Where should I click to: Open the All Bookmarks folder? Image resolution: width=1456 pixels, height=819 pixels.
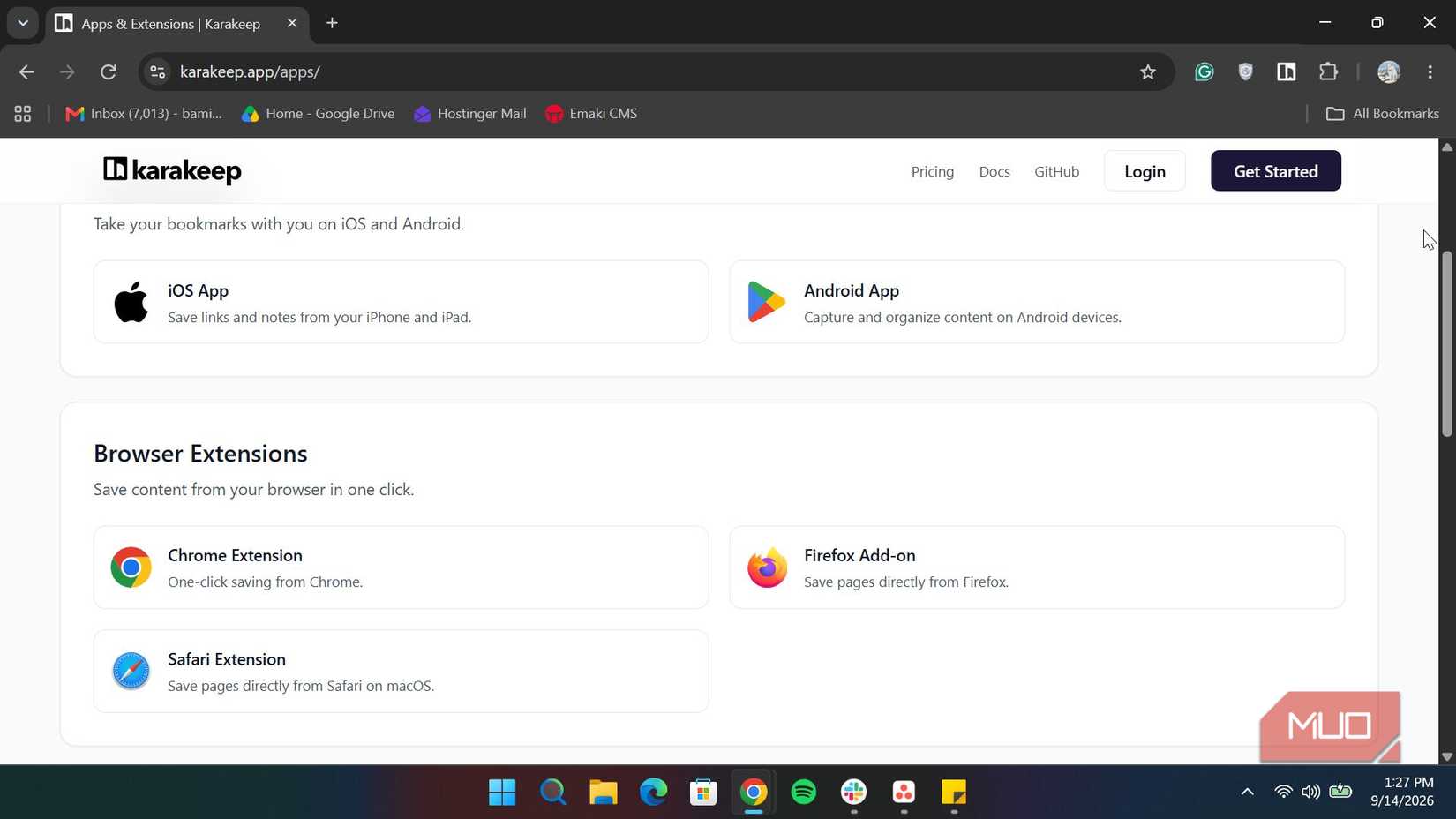tap(1383, 113)
